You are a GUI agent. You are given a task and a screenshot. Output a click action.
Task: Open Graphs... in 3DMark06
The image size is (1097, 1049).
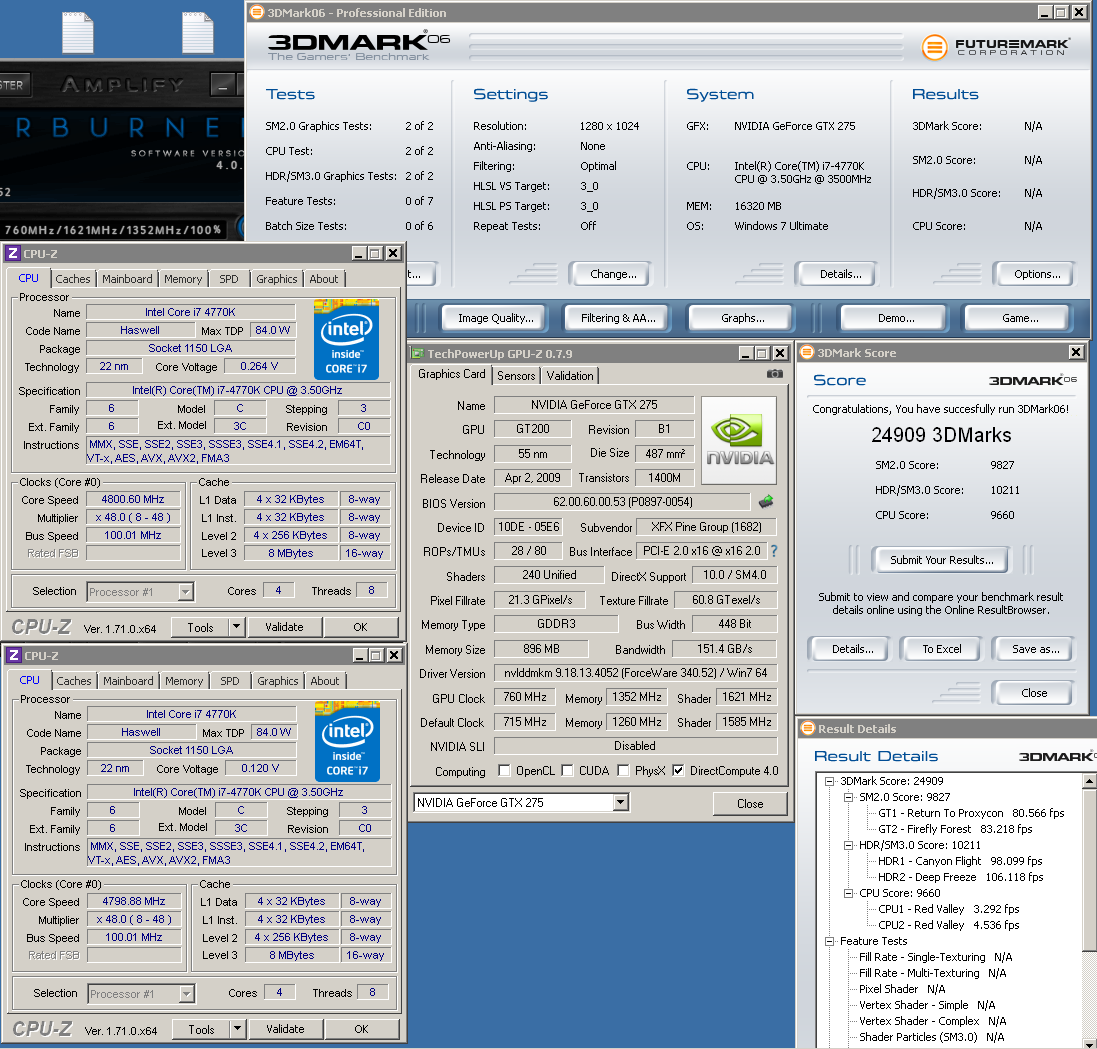click(x=742, y=318)
